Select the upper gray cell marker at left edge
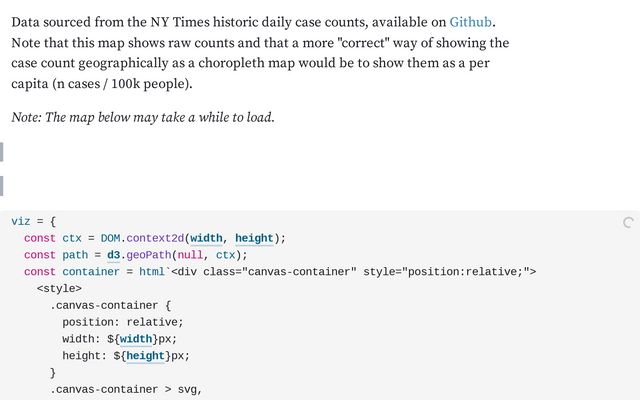 2,152
